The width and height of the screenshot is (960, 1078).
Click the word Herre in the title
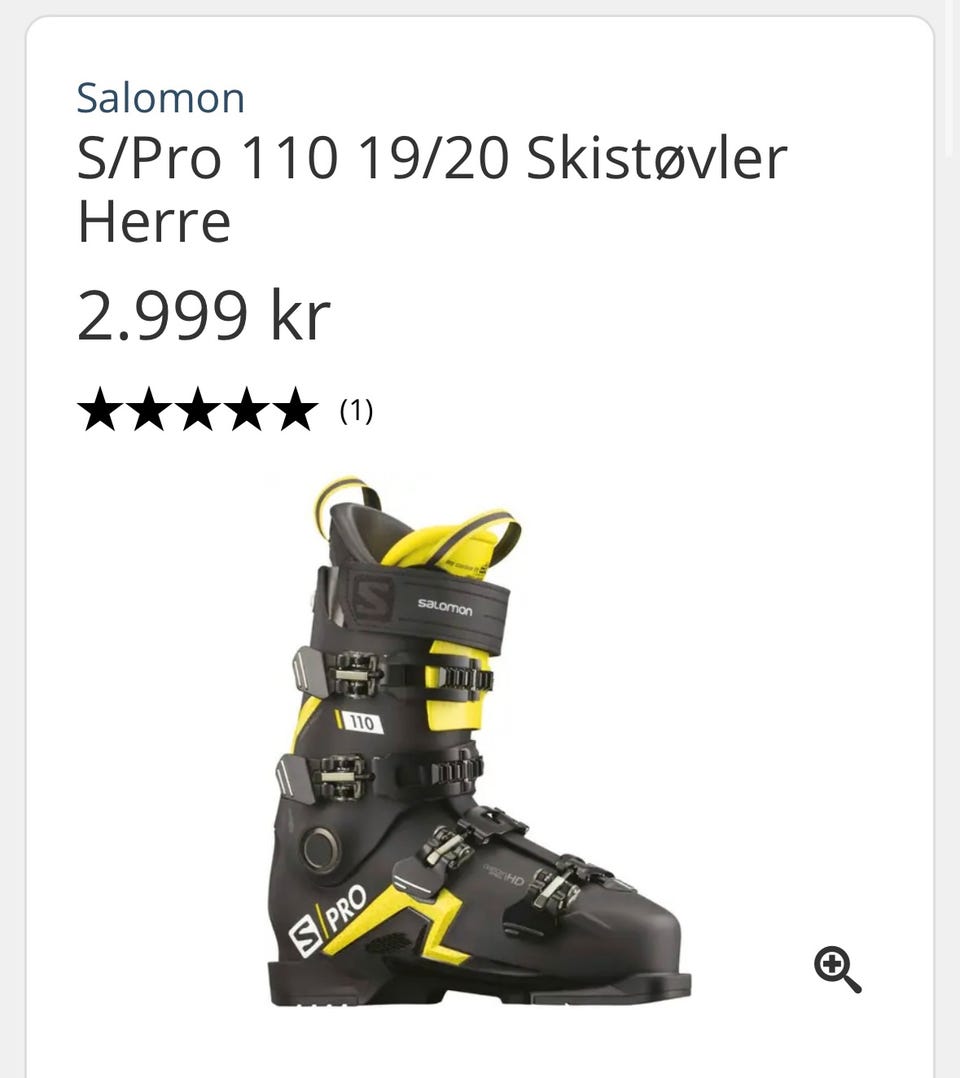pos(154,221)
